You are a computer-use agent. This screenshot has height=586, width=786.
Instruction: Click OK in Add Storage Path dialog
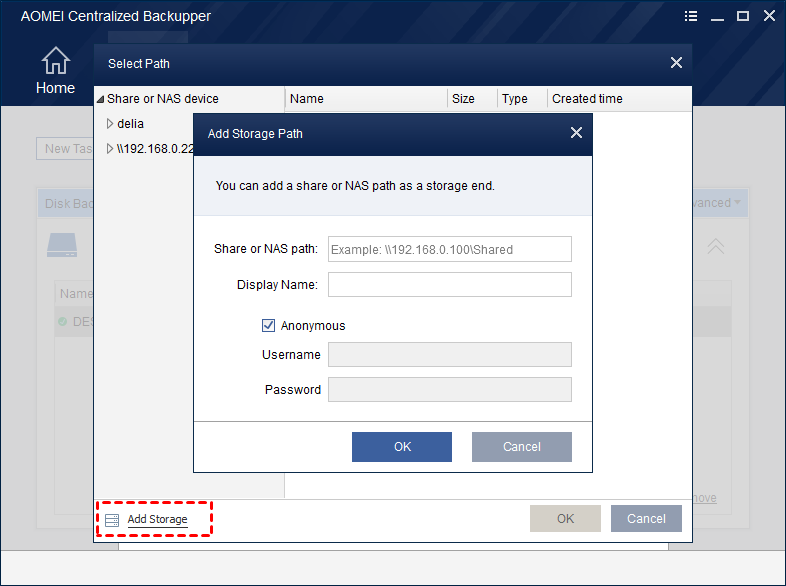click(x=402, y=447)
